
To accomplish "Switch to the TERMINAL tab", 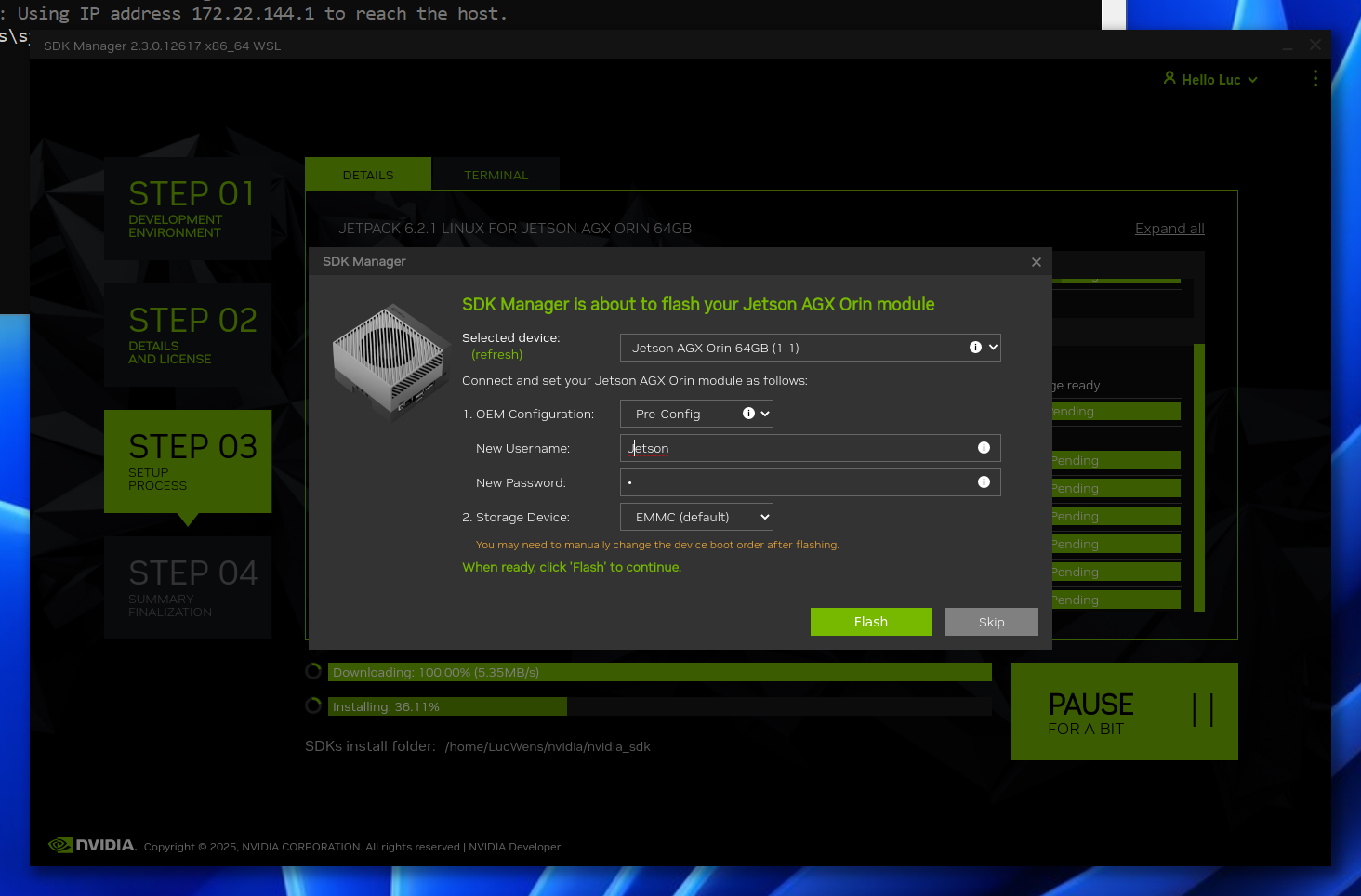I will pyautogui.click(x=496, y=175).
